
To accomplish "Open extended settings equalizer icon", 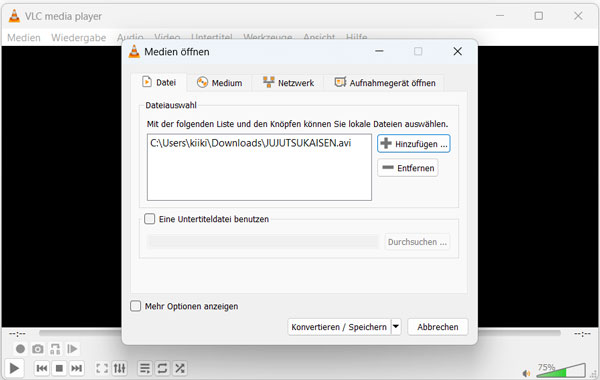I will (119, 368).
